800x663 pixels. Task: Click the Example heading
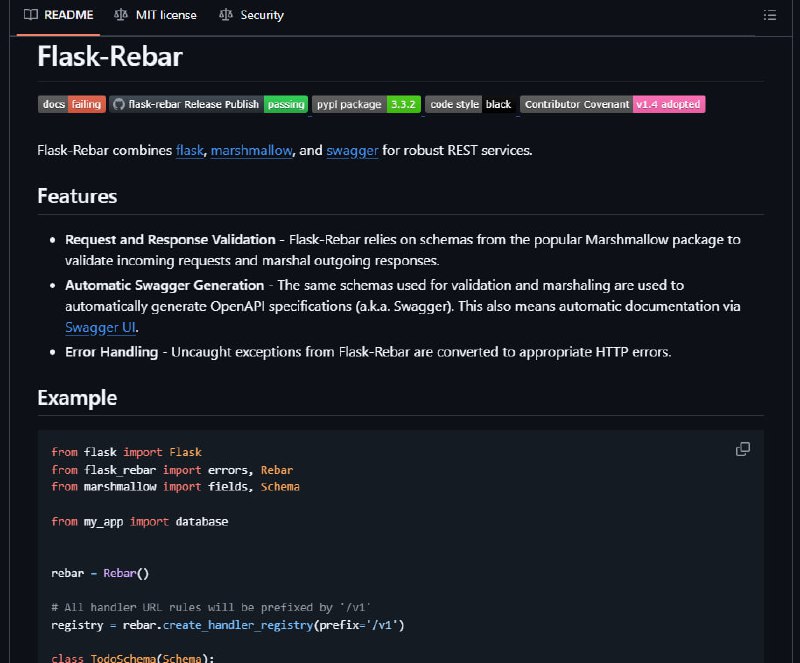[x=77, y=398]
